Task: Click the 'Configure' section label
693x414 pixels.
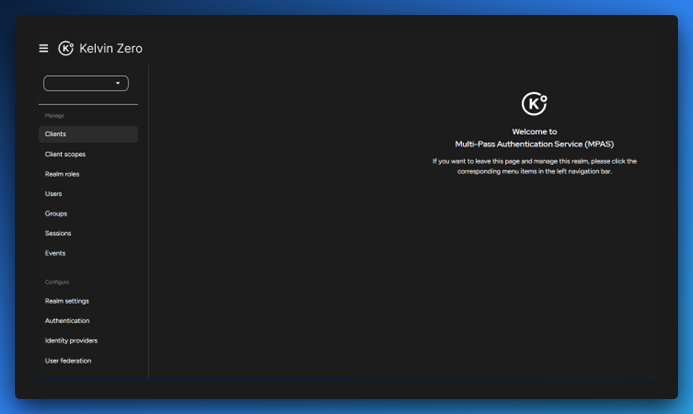Action: pos(57,282)
